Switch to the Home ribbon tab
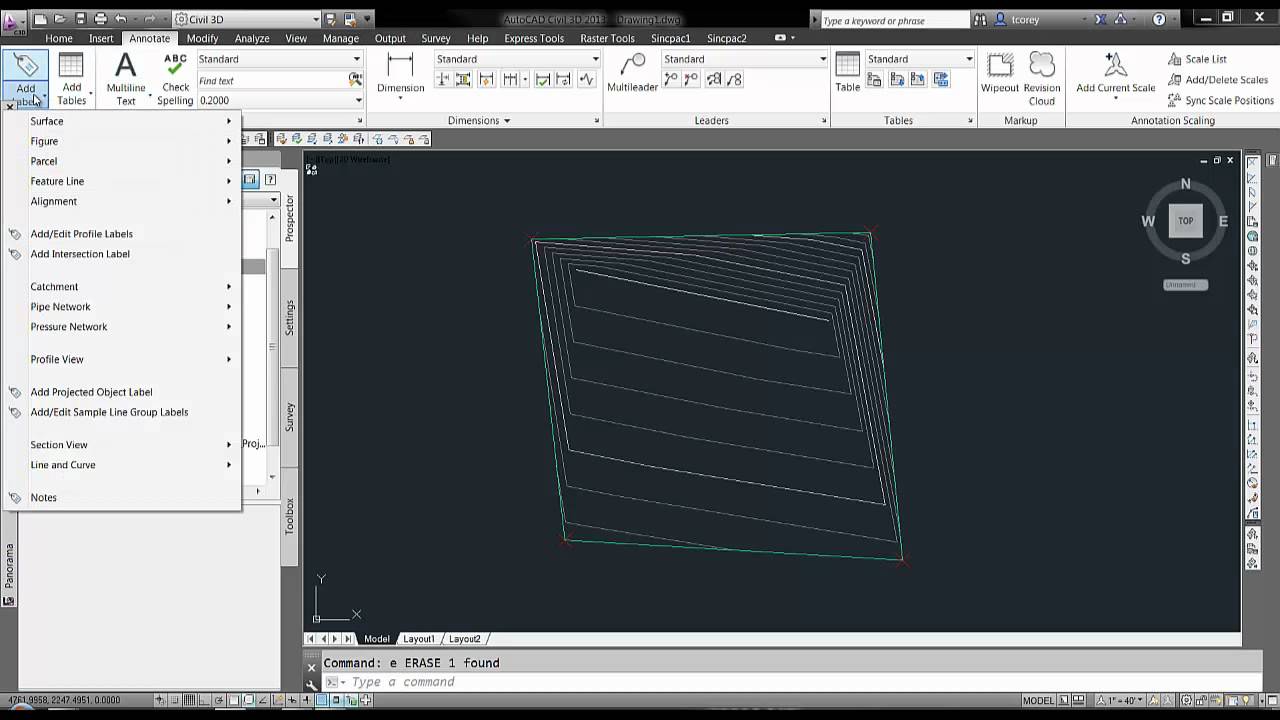This screenshot has width=1280, height=720. [59, 38]
